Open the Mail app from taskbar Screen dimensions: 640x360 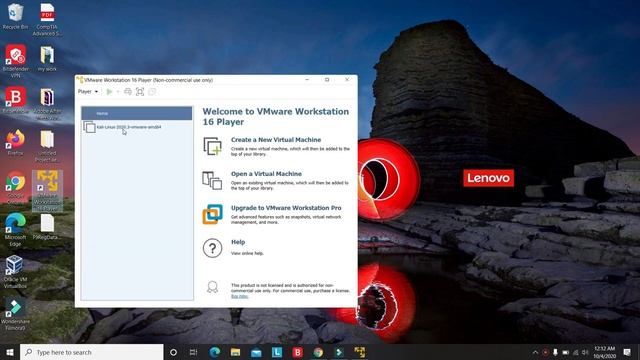click(x=256, y=352)
